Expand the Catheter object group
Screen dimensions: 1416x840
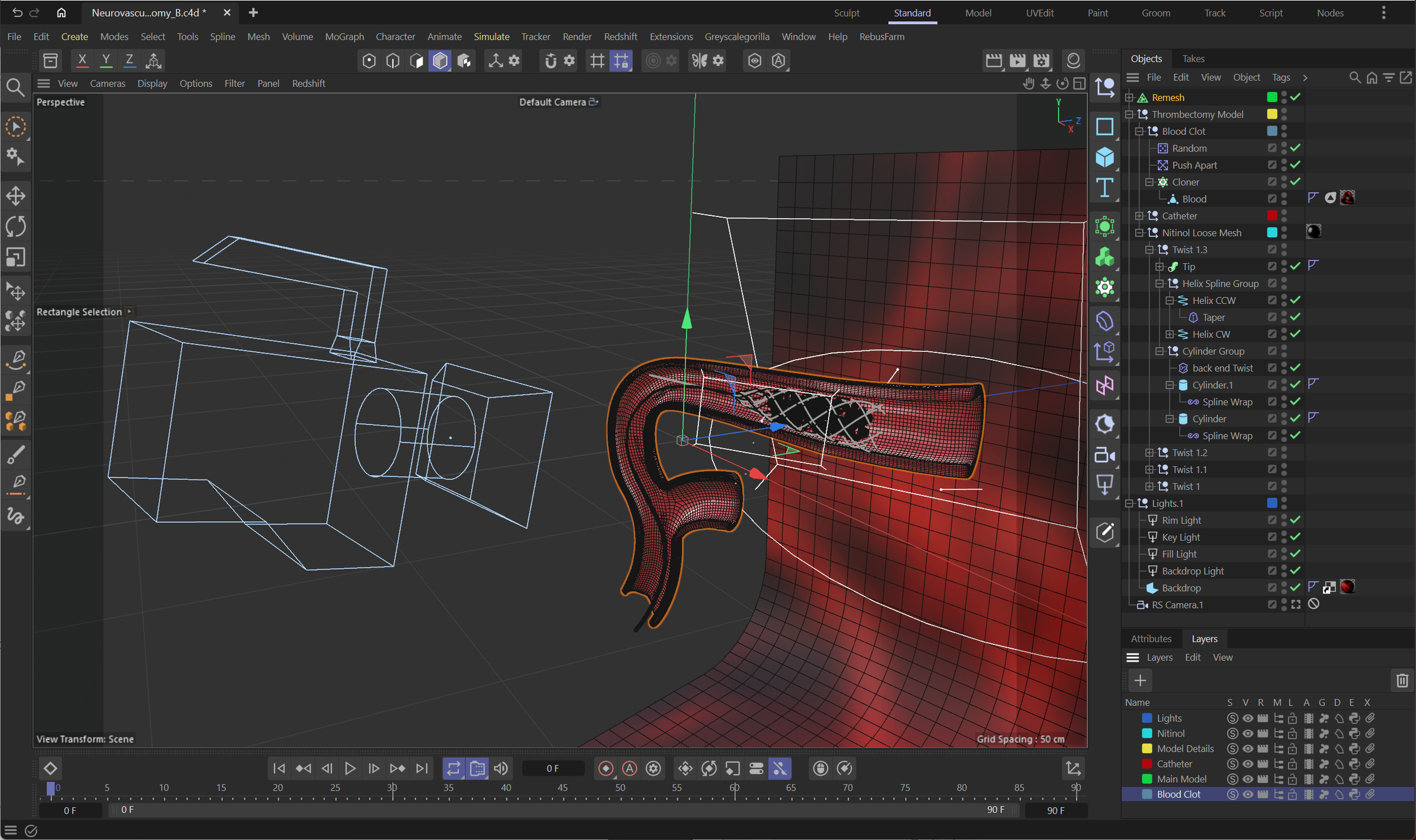[x=1140, y=216]
